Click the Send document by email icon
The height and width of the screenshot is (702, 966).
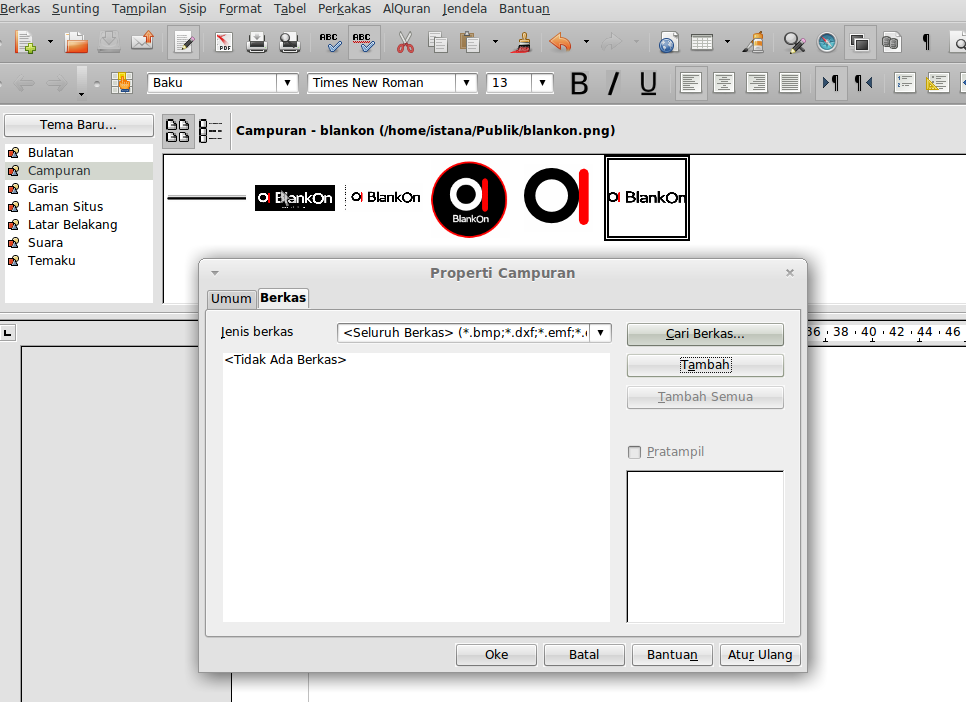[142, 43]
